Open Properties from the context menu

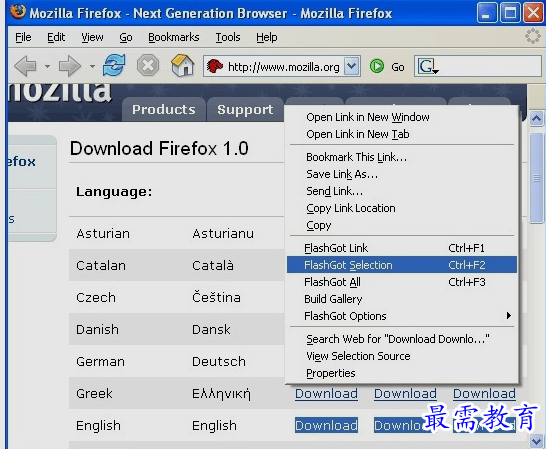click(x=401, y=373)
